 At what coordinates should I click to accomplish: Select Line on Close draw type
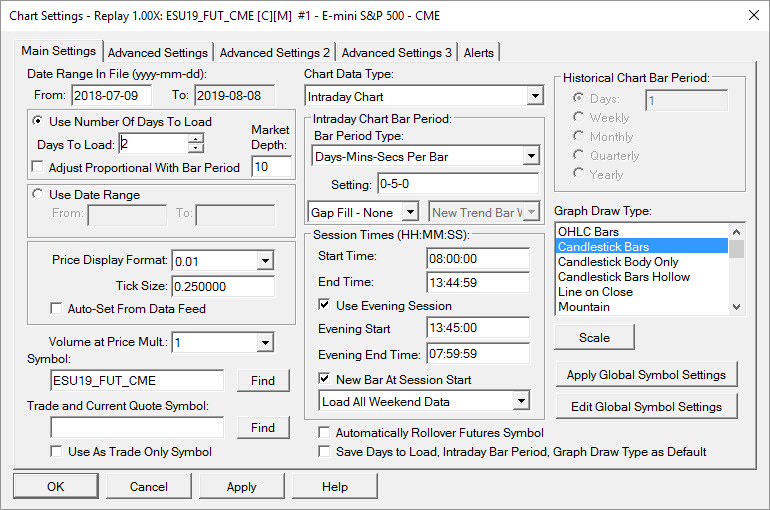[x=642, y=292]
